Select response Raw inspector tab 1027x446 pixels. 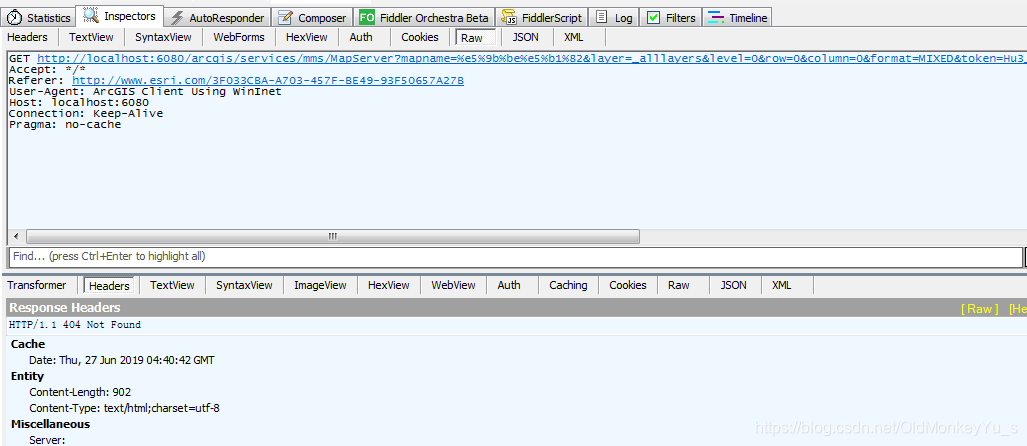(x=679, y=285)
